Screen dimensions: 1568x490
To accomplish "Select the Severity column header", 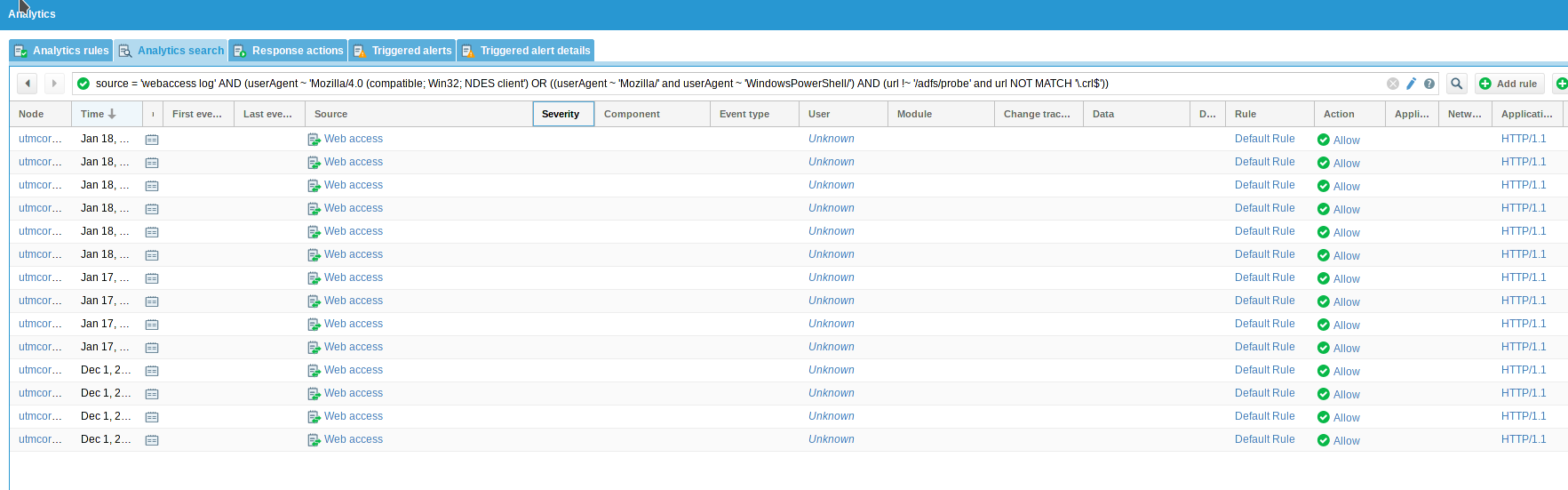I will [563, 114].
